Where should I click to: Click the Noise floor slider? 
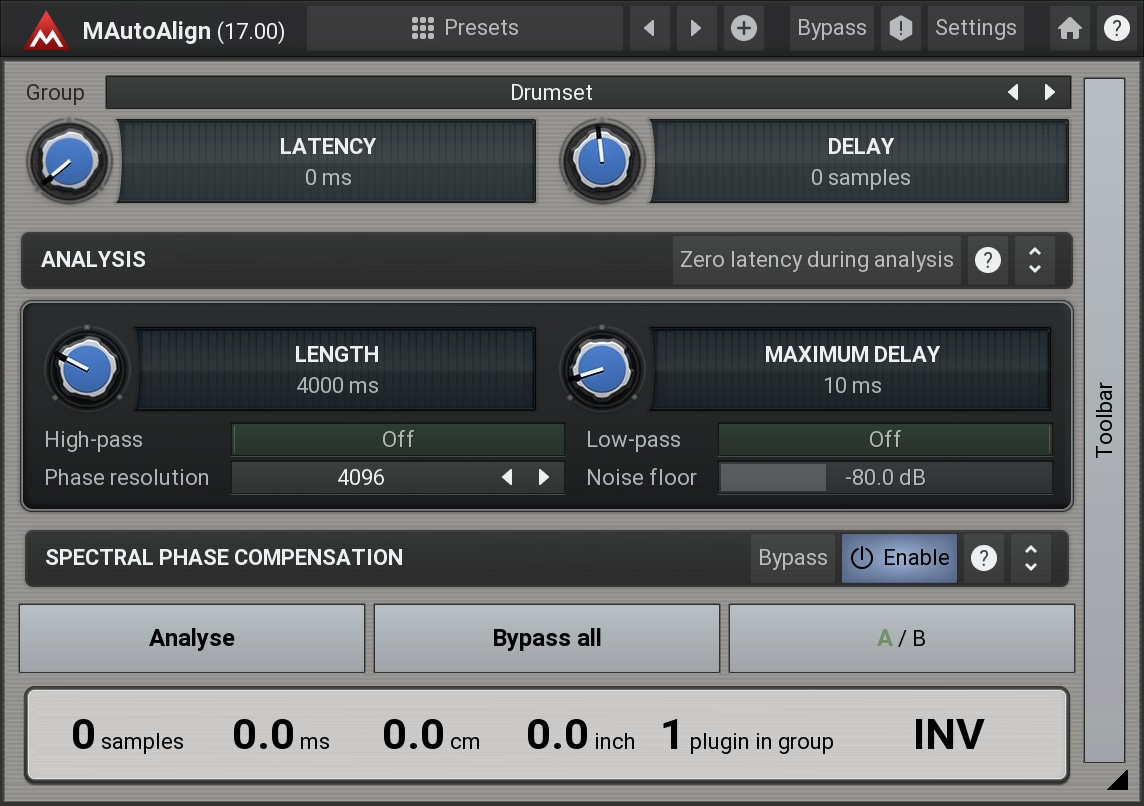tap(885, 478)
